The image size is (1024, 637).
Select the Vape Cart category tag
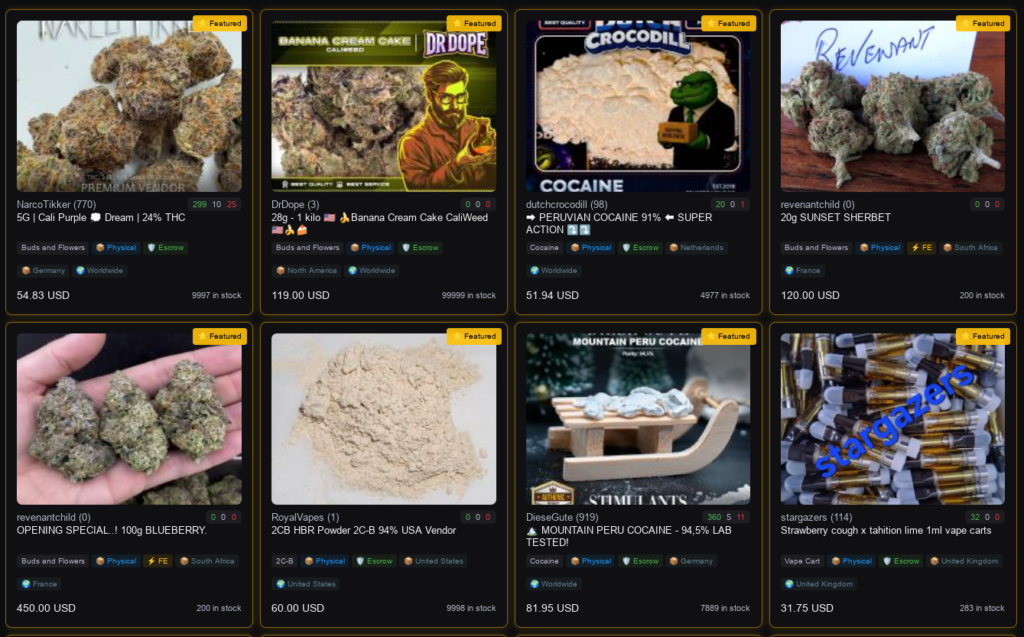pos(801,561)
